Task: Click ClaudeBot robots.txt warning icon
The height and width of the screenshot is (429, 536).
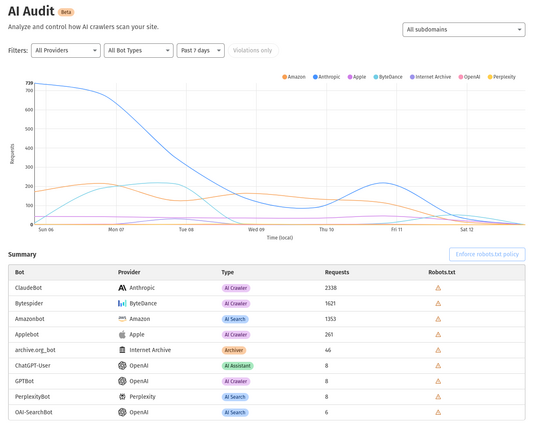Action: [x=438, y=288]
